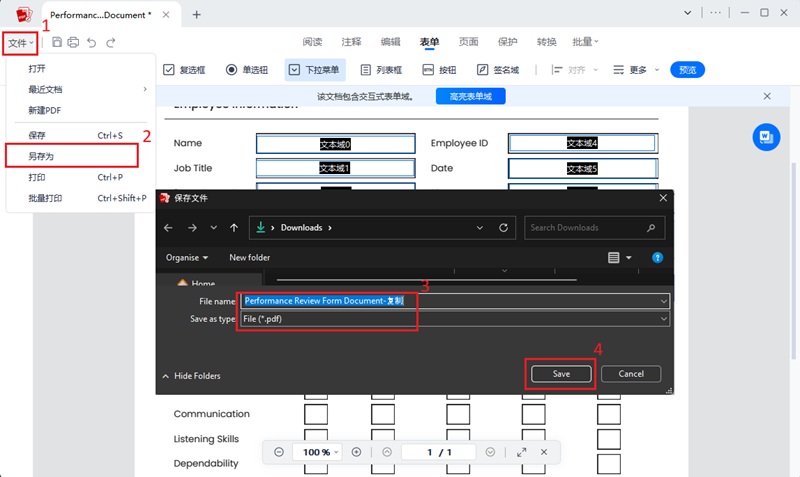Undo the last action
The height and width of the screenshot is (477, 800).
tap(91, 42)
